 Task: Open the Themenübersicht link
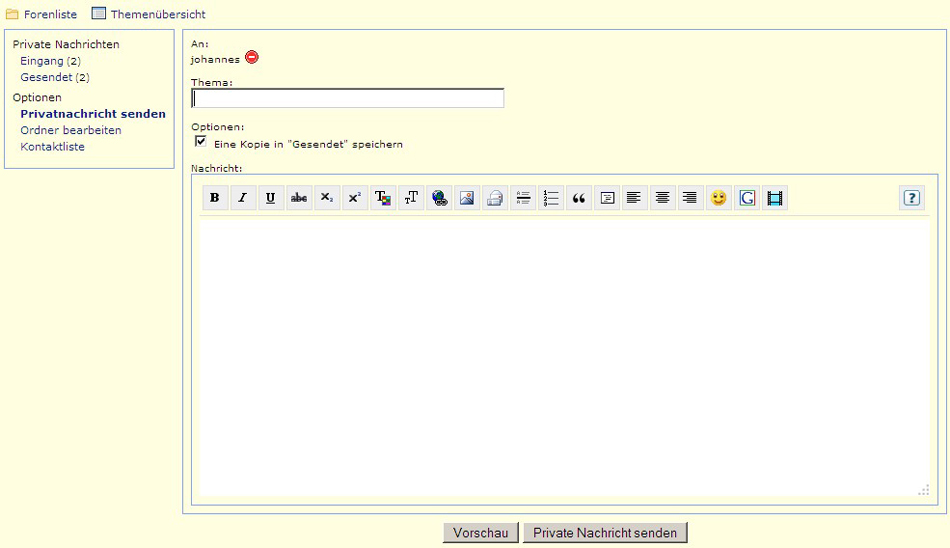158,14
